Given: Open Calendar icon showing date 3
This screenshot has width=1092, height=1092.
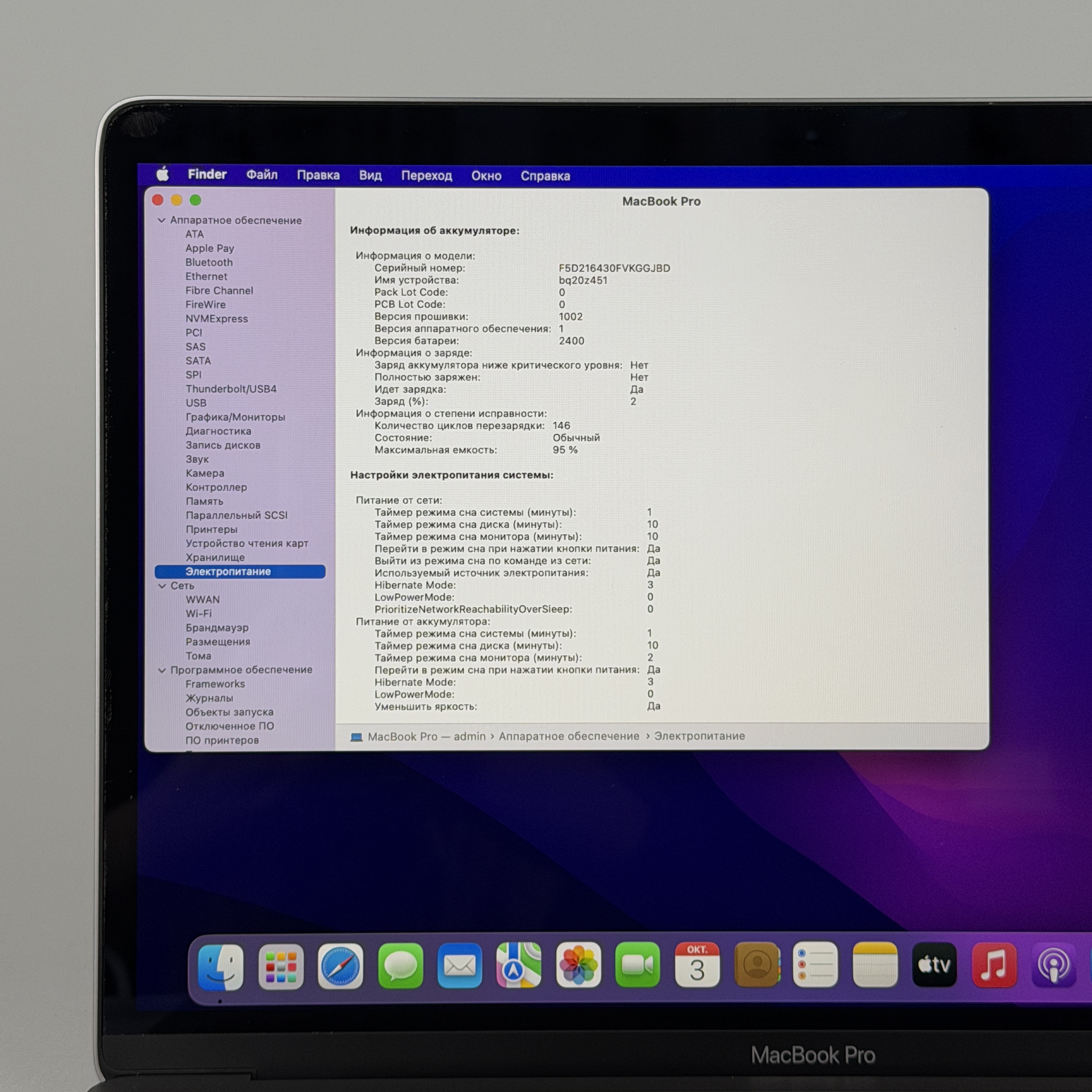Looking at the screenshot, I should [697, 965].
